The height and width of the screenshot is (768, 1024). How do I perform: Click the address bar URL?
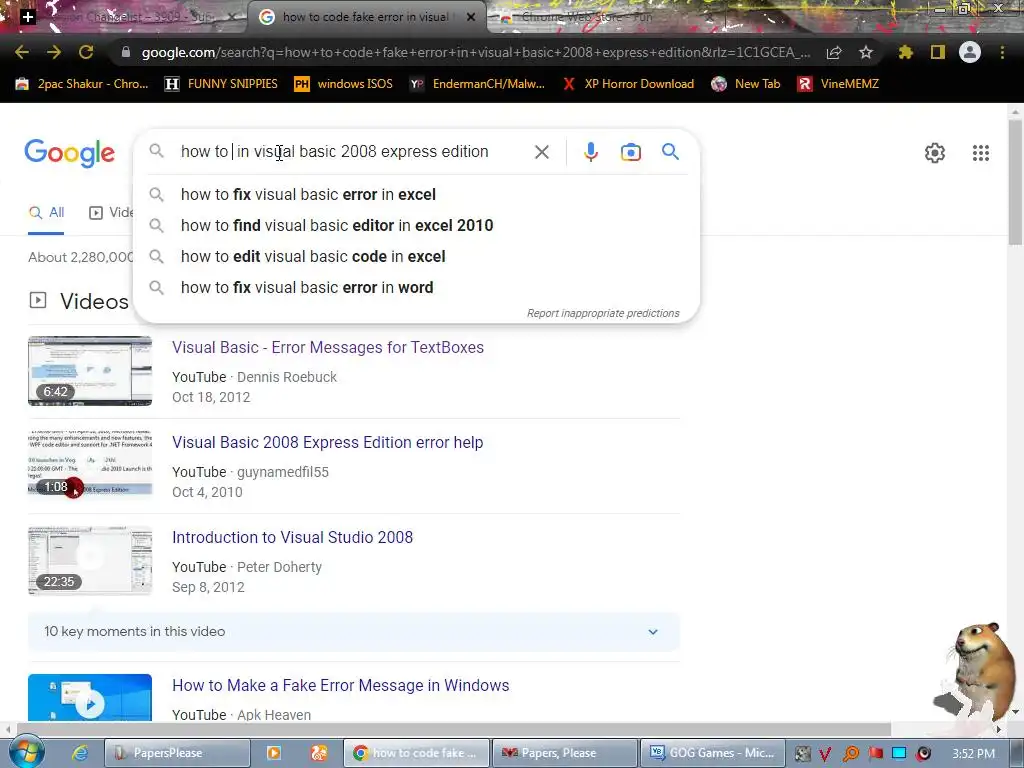476,52
